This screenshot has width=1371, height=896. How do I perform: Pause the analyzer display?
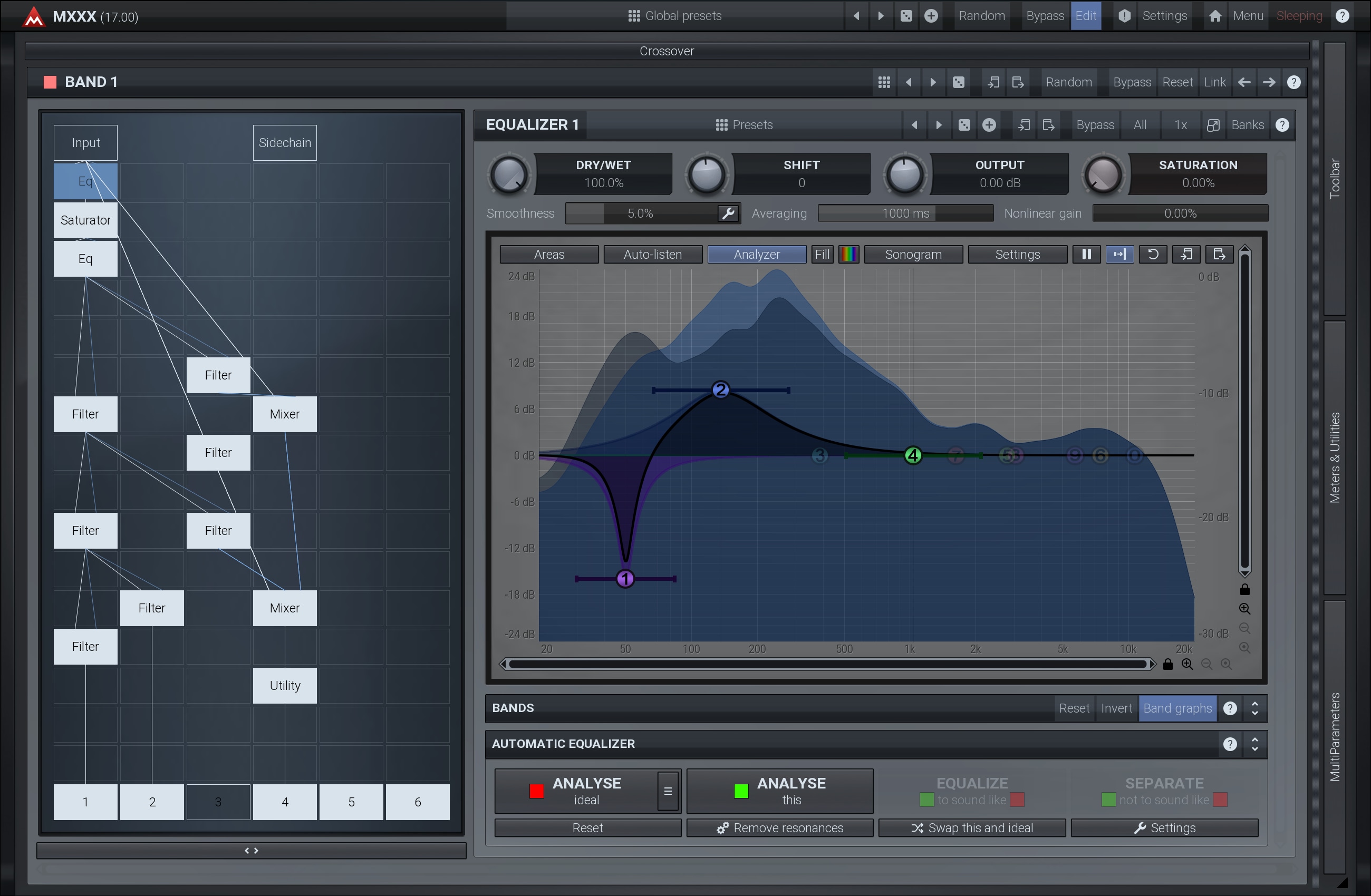(x=1086, y=255)
